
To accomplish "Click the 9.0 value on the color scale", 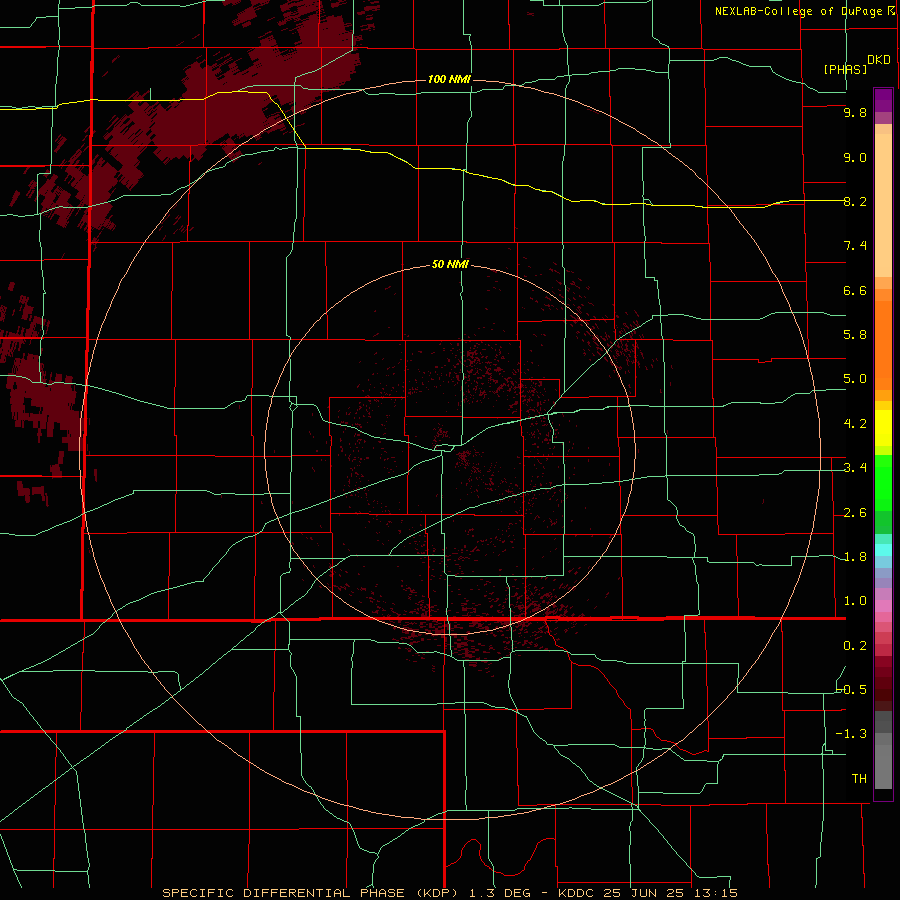I will (855, 157).
